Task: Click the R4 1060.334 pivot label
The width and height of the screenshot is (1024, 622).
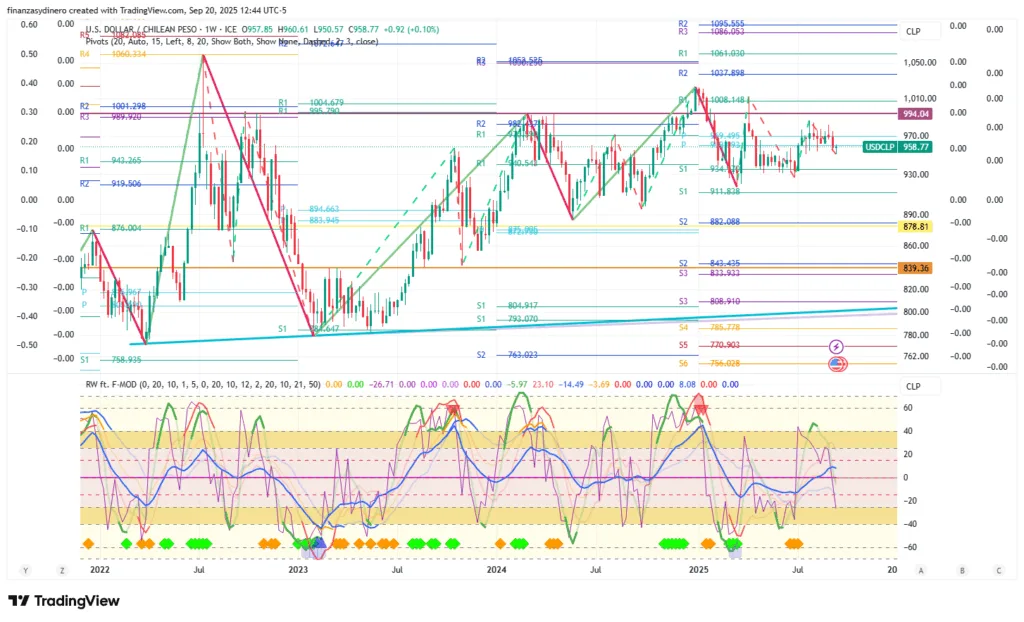Action: 113,54
